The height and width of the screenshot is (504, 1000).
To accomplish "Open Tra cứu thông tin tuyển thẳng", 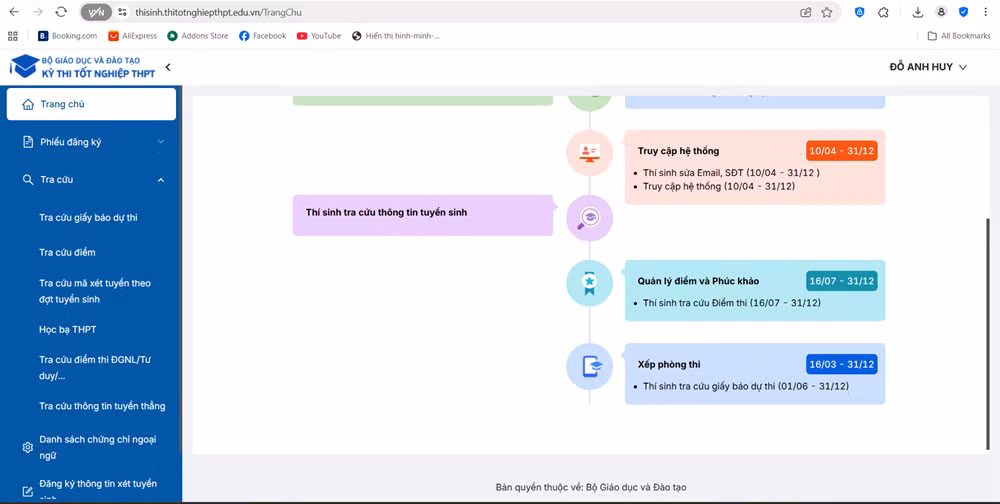I will coord(102,406).
